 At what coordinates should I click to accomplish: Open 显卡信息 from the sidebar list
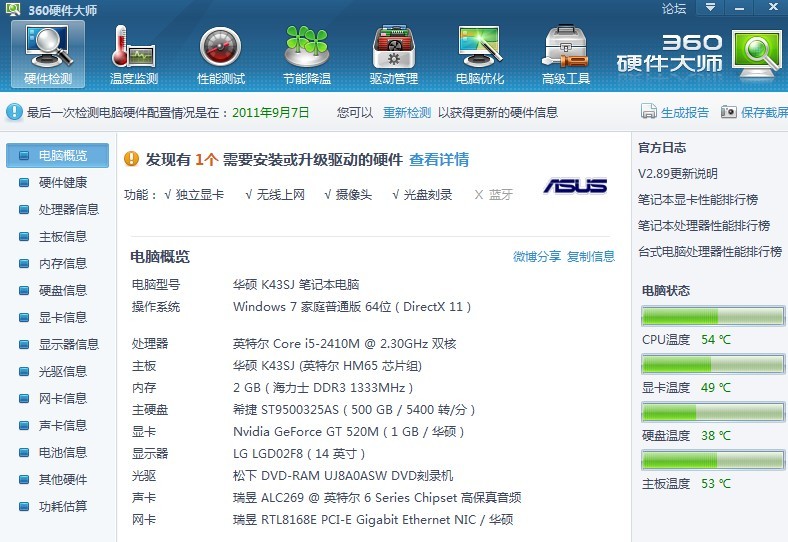click(62, 318)
